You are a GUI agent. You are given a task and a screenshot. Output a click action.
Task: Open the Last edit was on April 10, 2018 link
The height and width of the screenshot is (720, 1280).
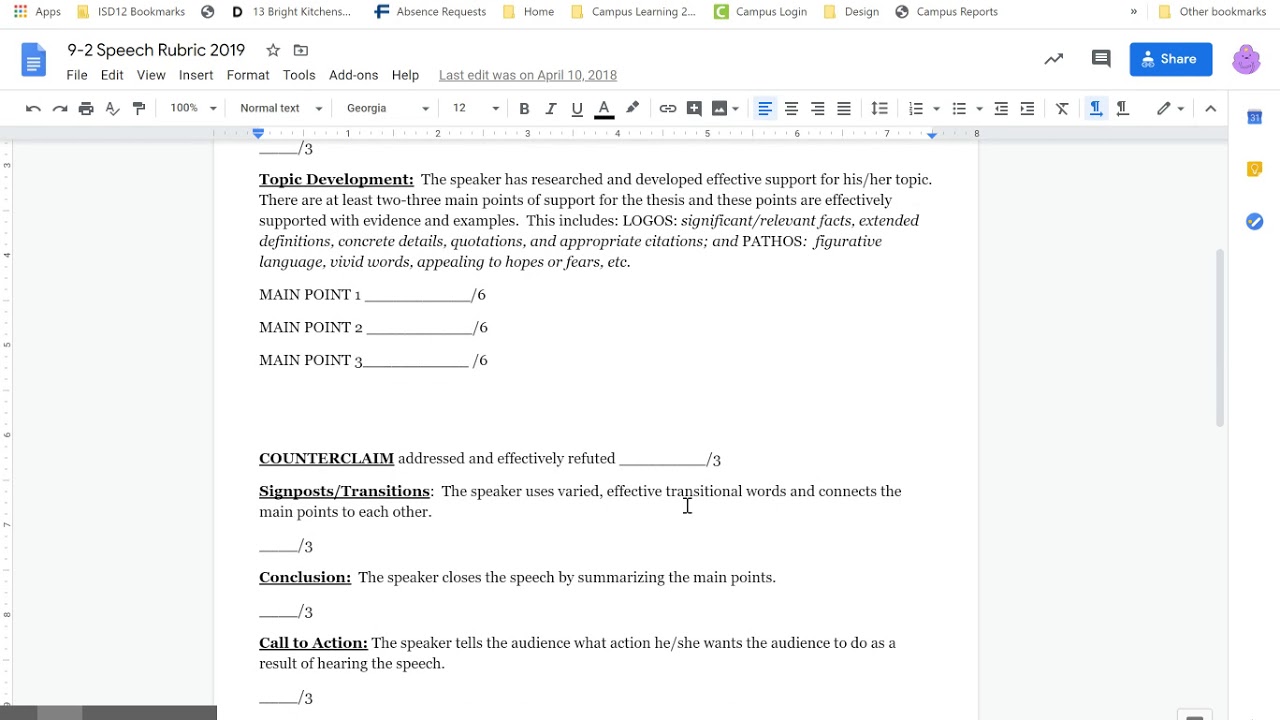pyautogui.click(x=528, y=75)
